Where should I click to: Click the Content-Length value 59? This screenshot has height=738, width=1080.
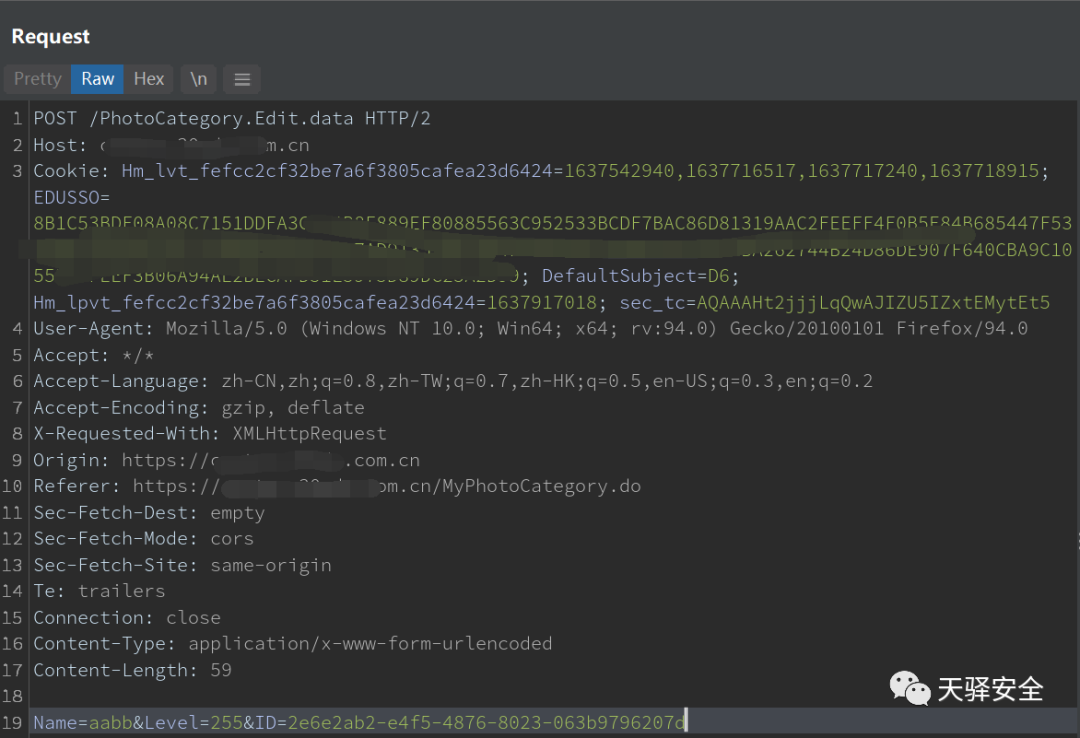pos(221,670)
